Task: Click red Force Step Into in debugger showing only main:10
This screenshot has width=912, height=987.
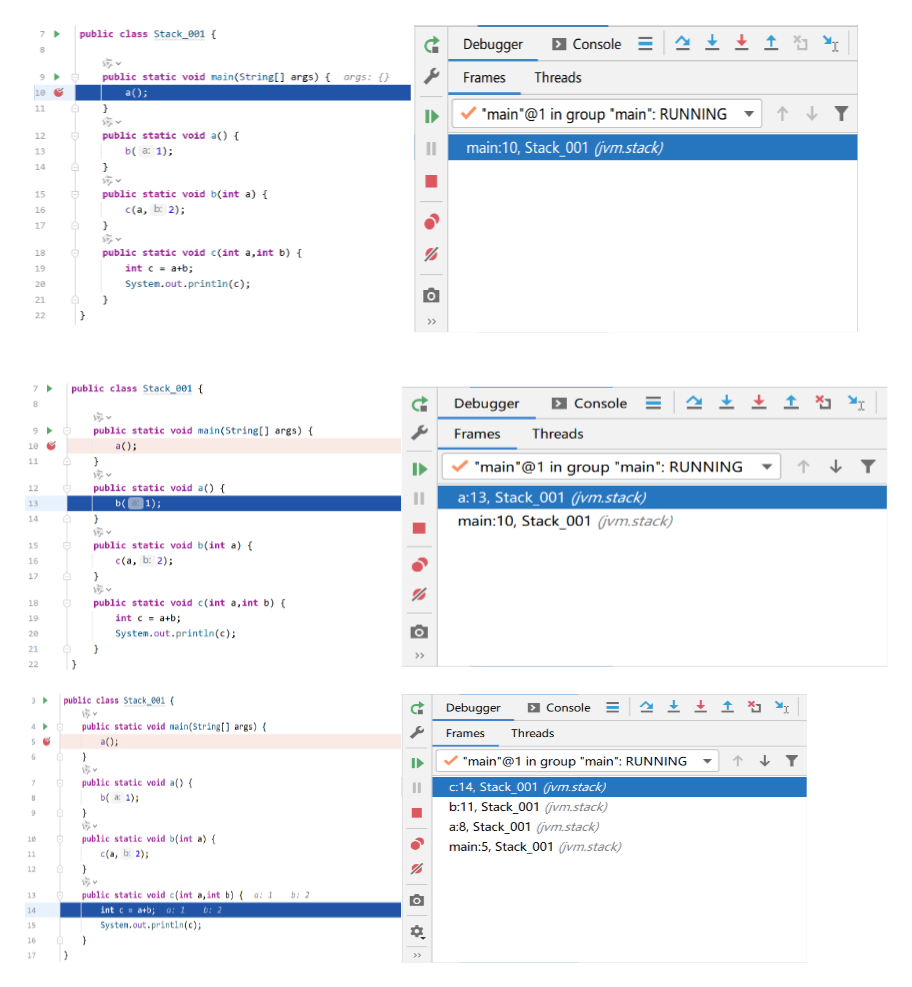Action: pos(741,43)
